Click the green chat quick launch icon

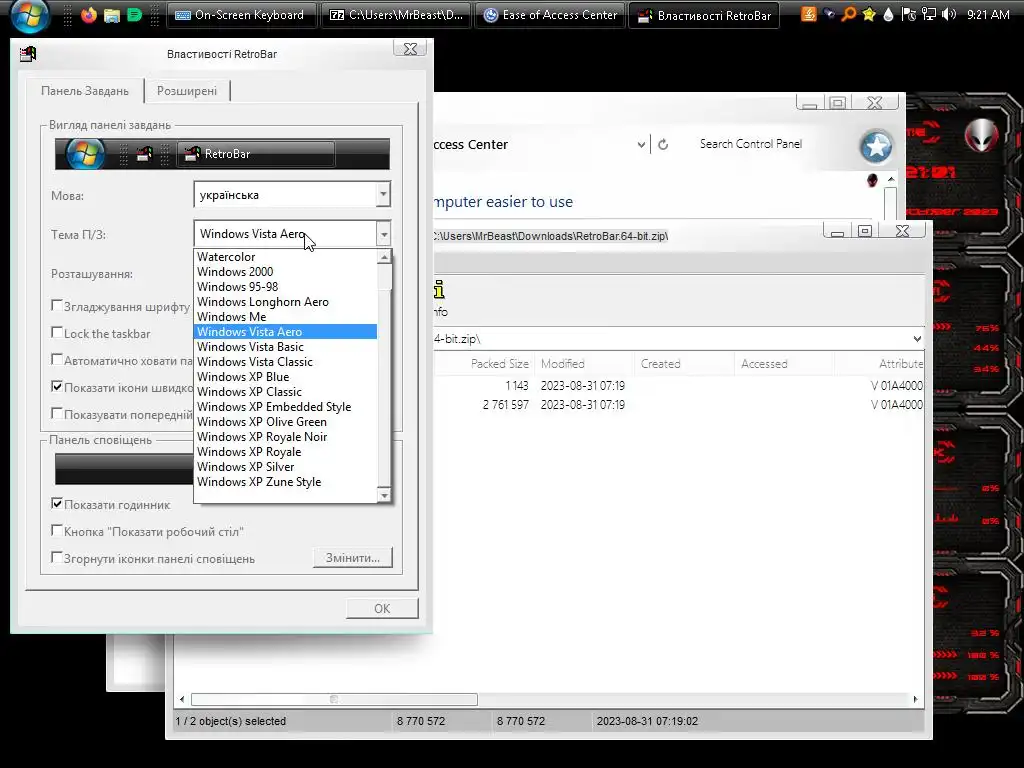click(135, 15)
